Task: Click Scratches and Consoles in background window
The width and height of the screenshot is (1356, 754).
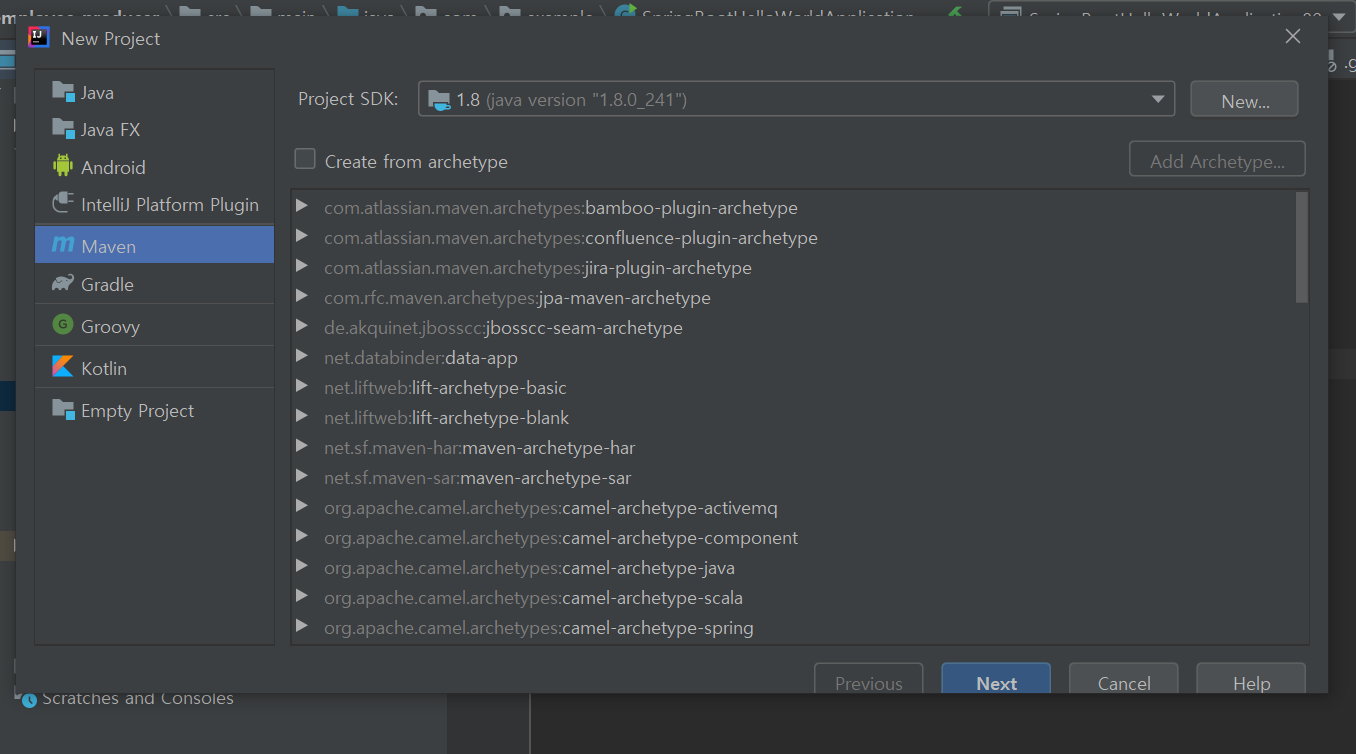Action: point(138,699)
